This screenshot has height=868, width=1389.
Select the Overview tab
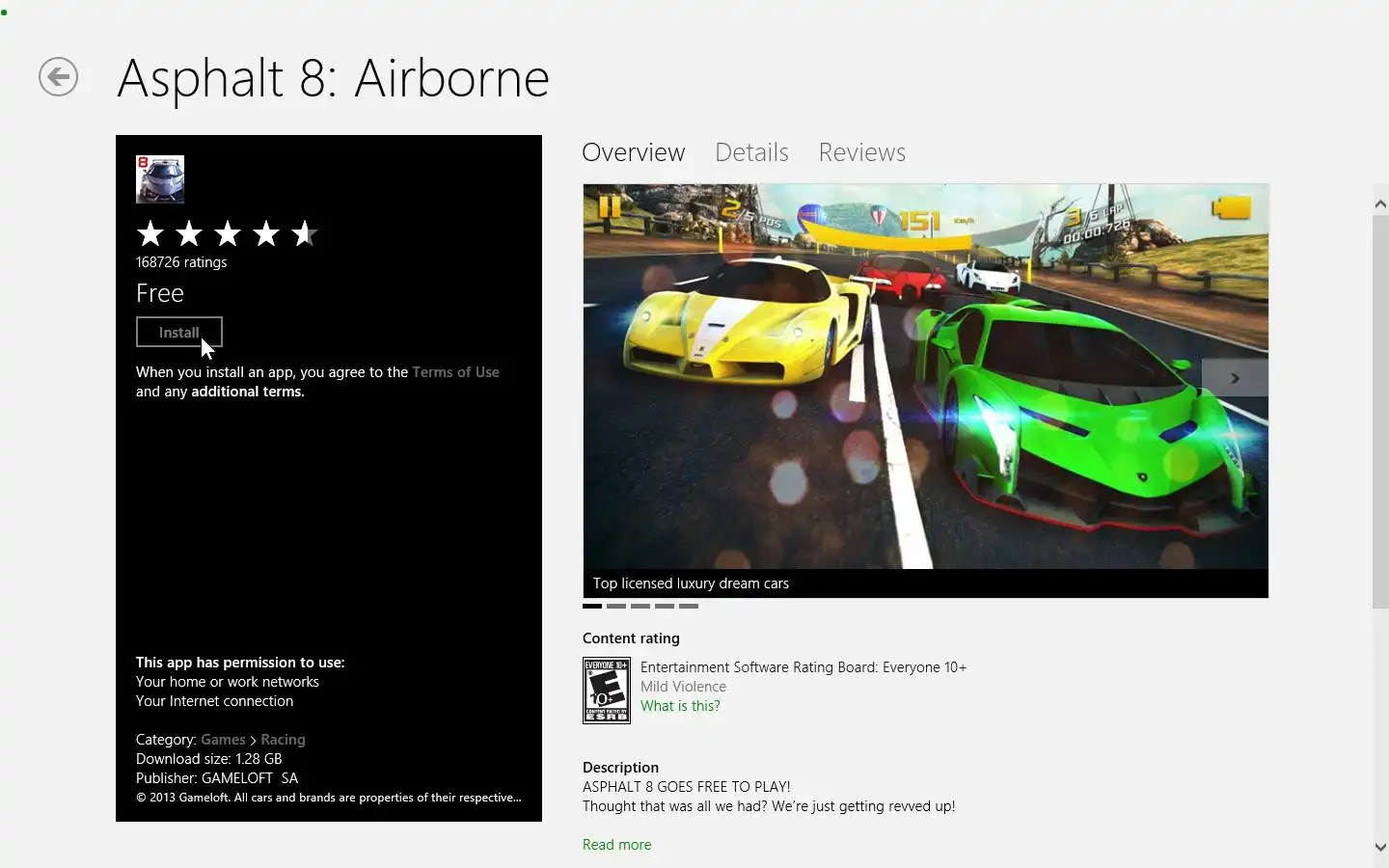pos(634,152)
